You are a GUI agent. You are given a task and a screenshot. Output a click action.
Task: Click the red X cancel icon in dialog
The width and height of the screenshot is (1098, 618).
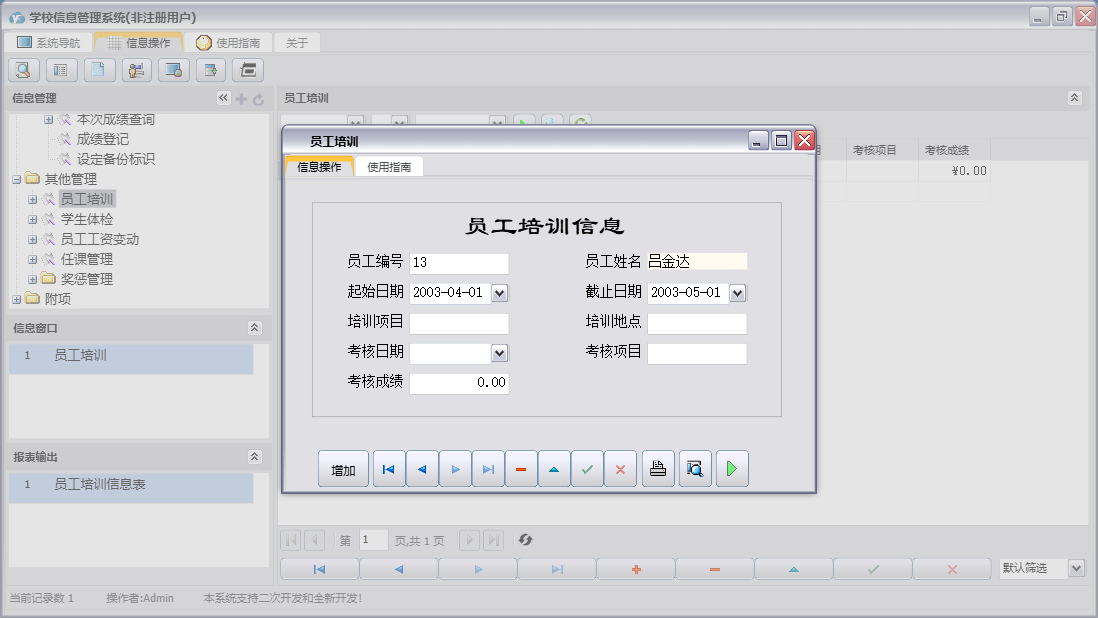(620, 469)
